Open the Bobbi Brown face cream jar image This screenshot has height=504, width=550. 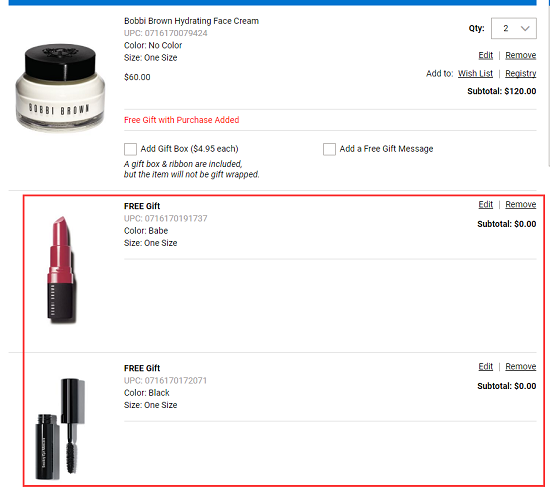60,88
